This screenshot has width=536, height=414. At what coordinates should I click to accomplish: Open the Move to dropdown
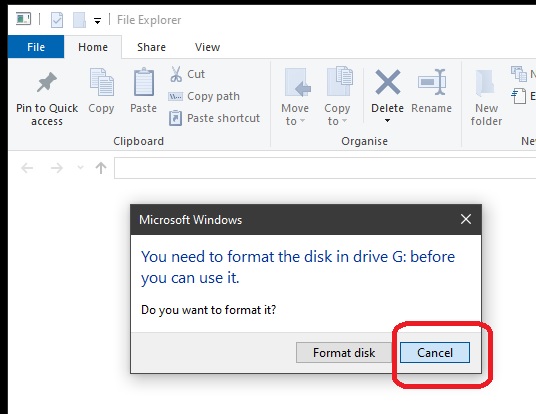coord(295,115)
